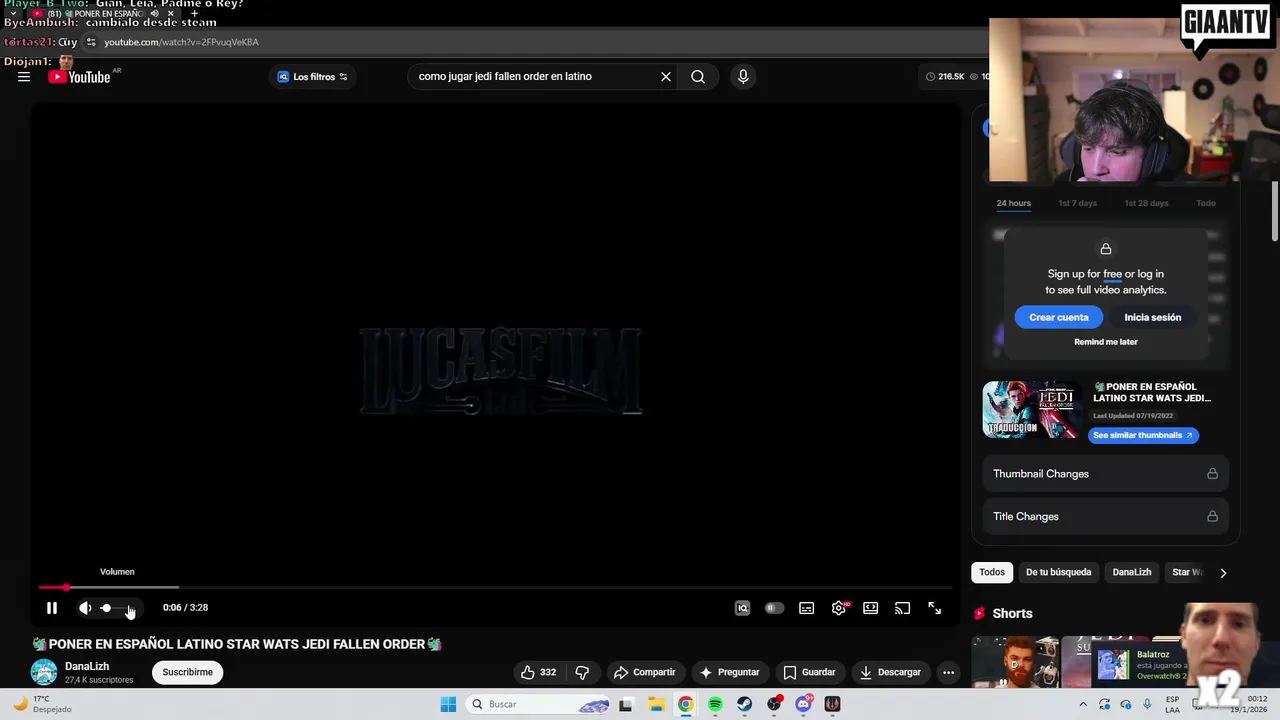This screenshot has width=1280, height=720.
Task: Click the browser address bar URL
Action: 181,42
